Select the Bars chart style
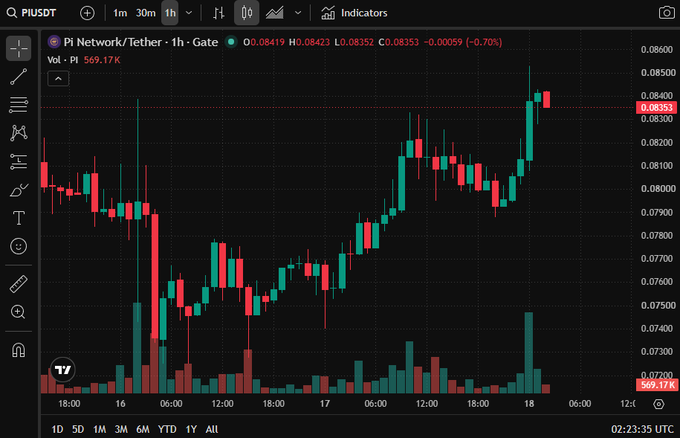 219,13
